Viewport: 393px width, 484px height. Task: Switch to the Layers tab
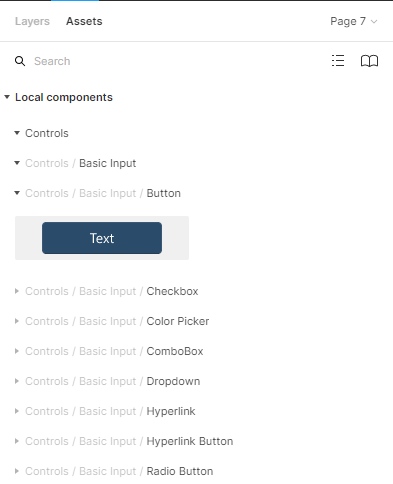[x=32, y=21]
